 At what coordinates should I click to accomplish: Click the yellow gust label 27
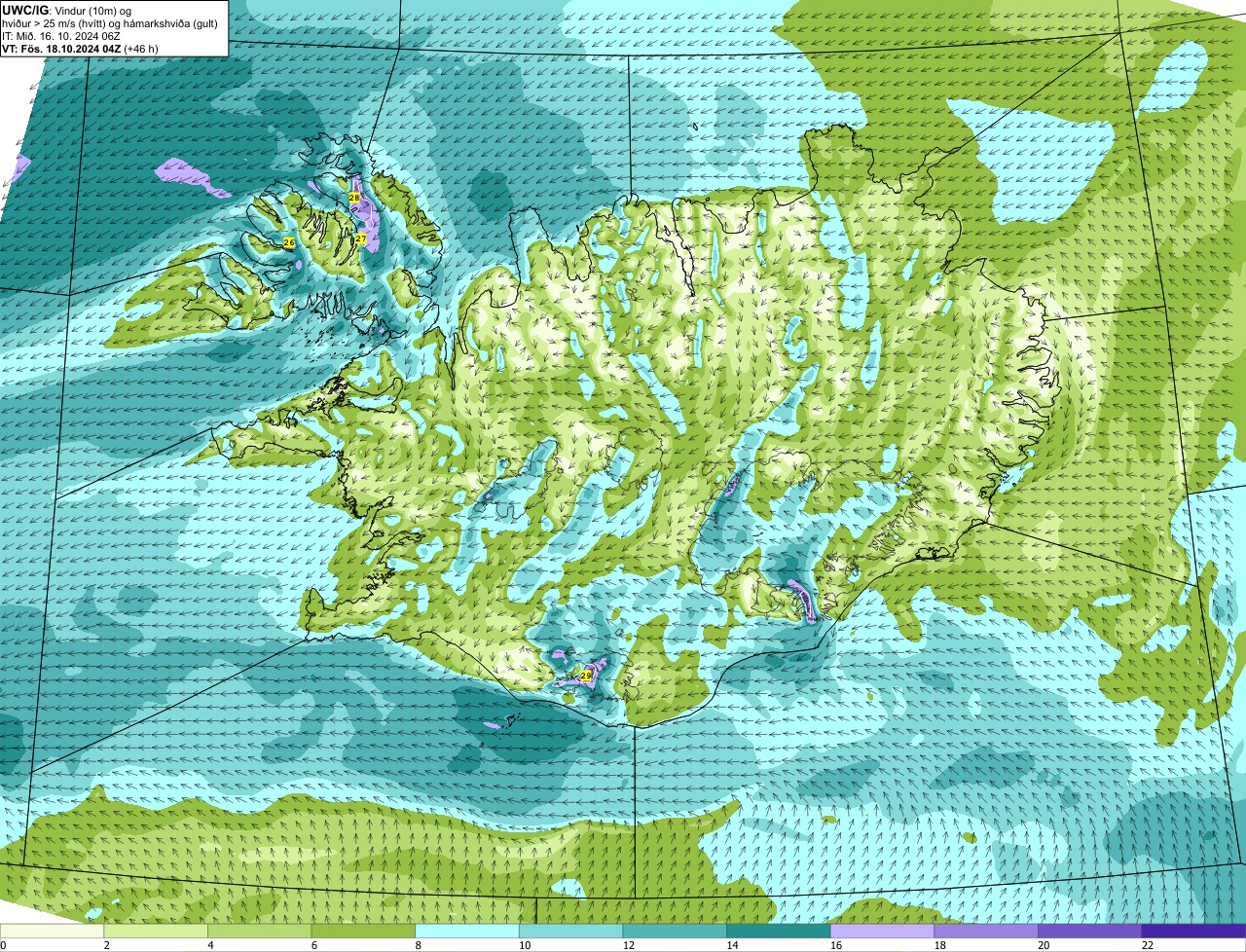[x=360, y=238]
